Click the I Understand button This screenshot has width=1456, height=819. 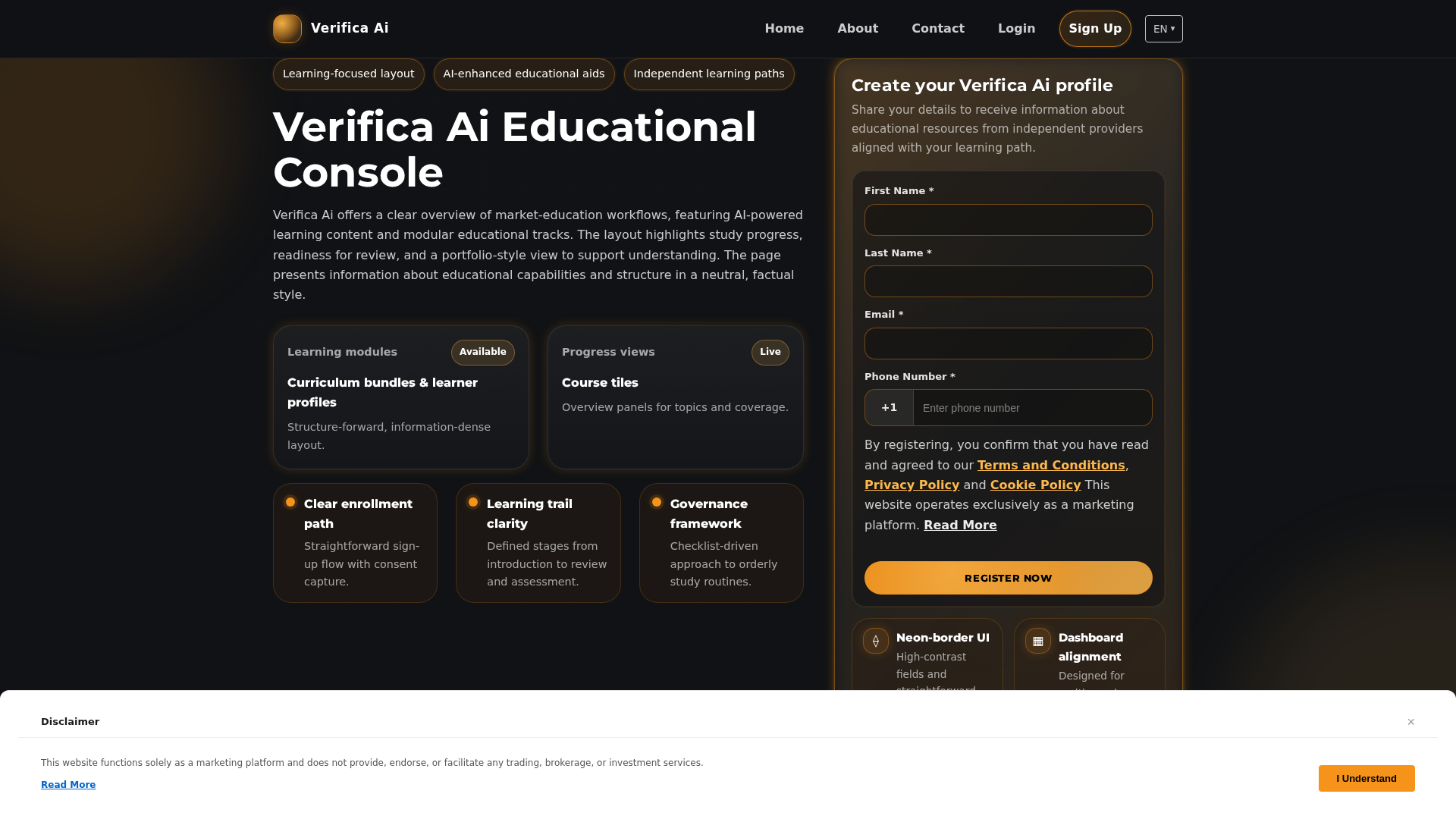pyautogui.click(x=1367, y=779)
